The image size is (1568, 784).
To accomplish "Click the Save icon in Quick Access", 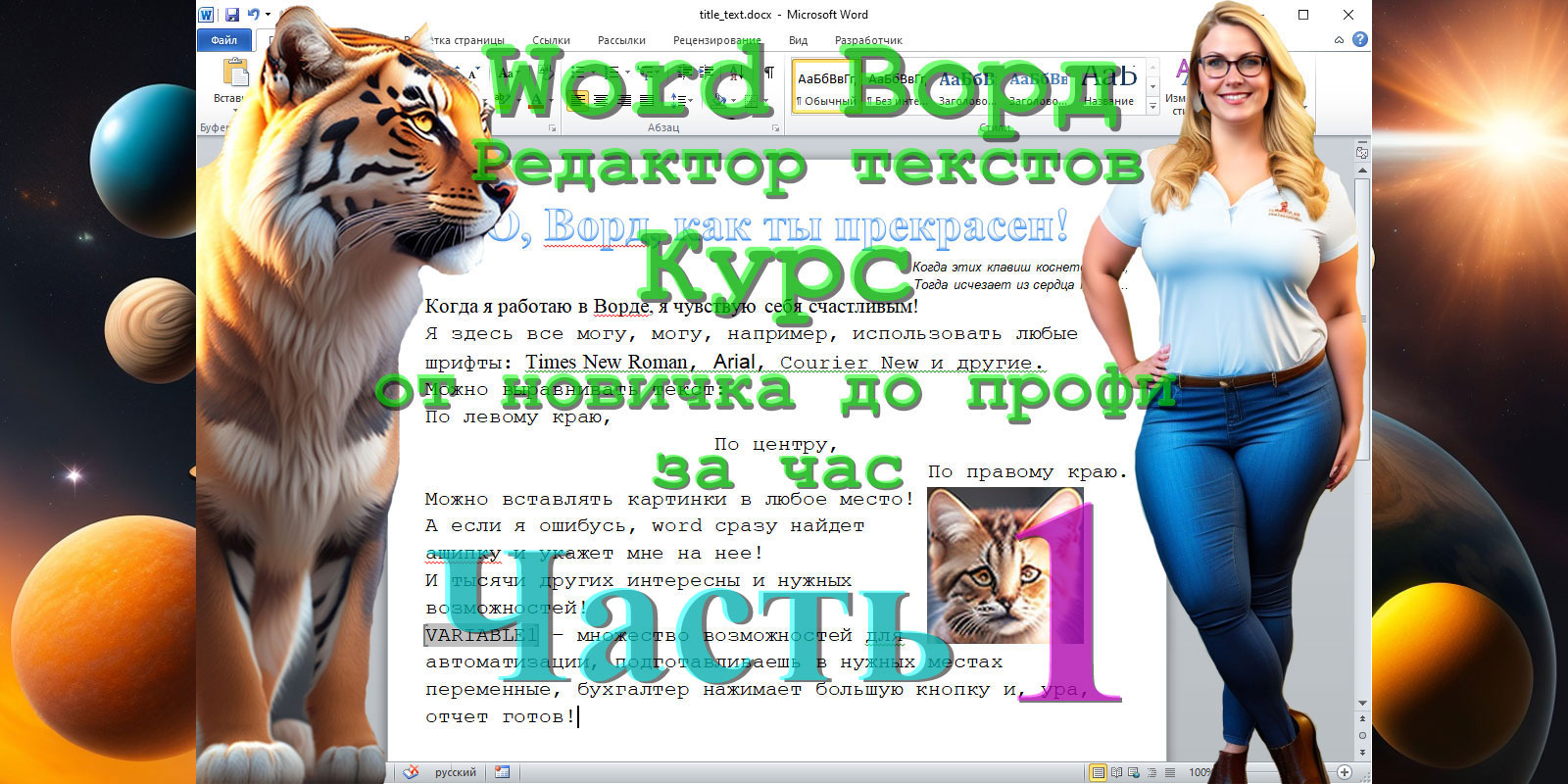I will pos(232,15).
